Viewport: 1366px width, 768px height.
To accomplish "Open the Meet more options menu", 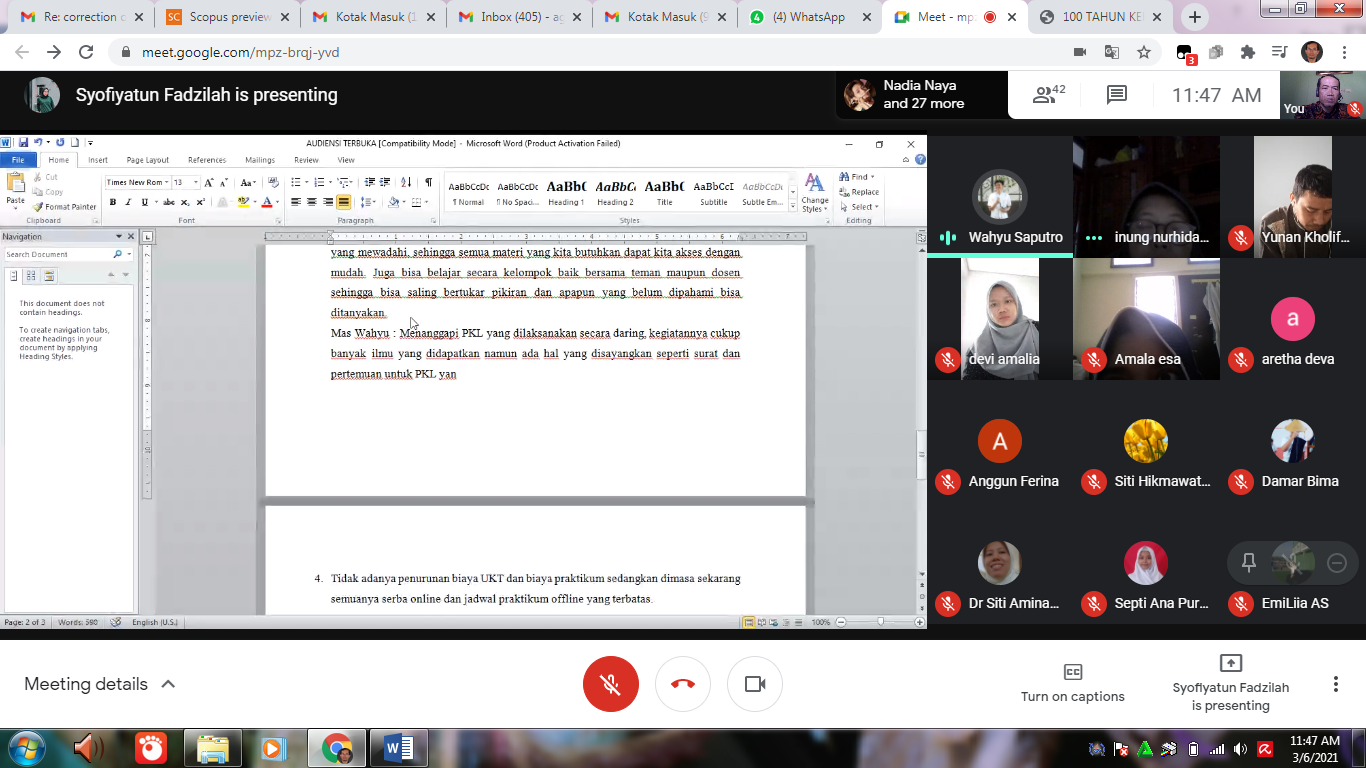I will [x=1335, y=684].
